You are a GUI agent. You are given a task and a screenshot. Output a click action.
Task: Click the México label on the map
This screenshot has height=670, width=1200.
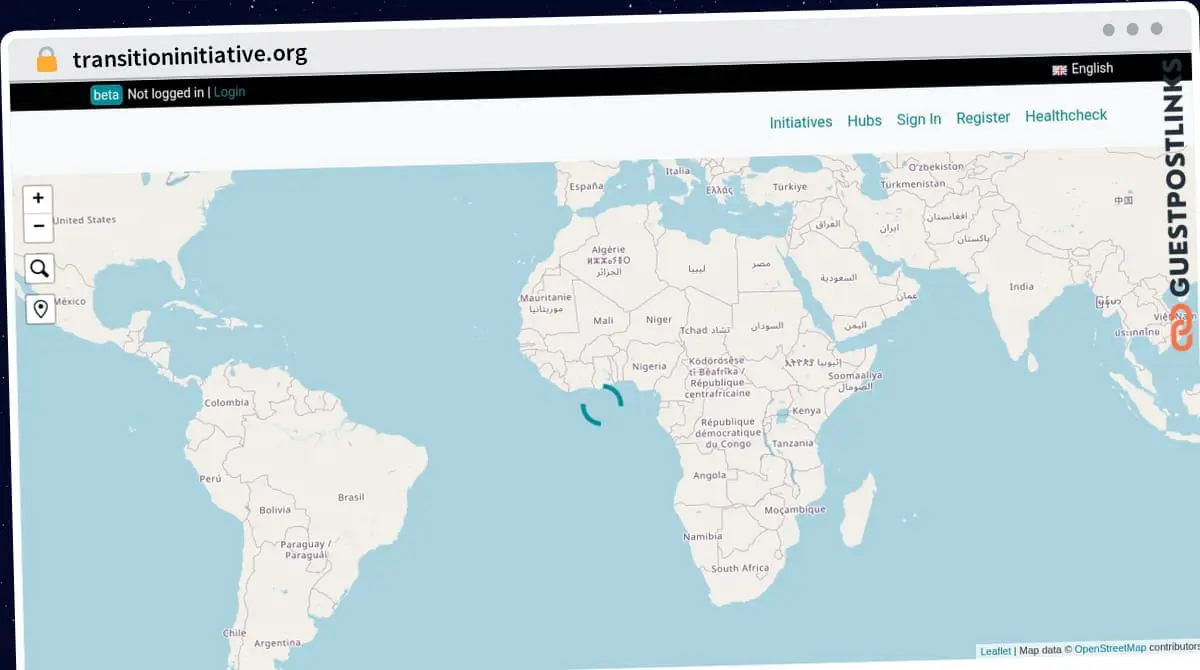pyautogui.click(x=69, y=301)
